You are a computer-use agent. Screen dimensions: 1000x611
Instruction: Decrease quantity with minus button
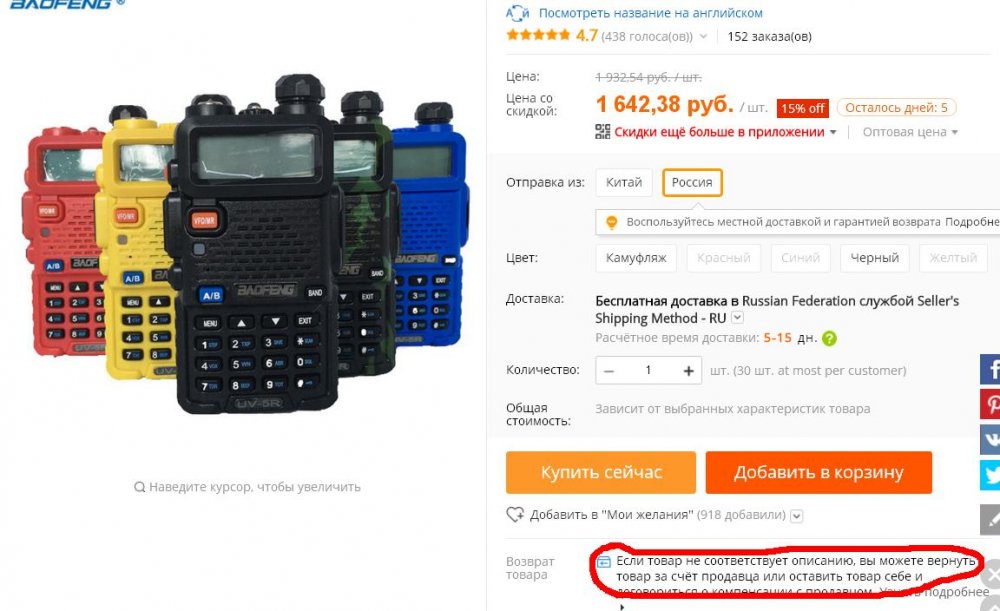coord(609,371)
